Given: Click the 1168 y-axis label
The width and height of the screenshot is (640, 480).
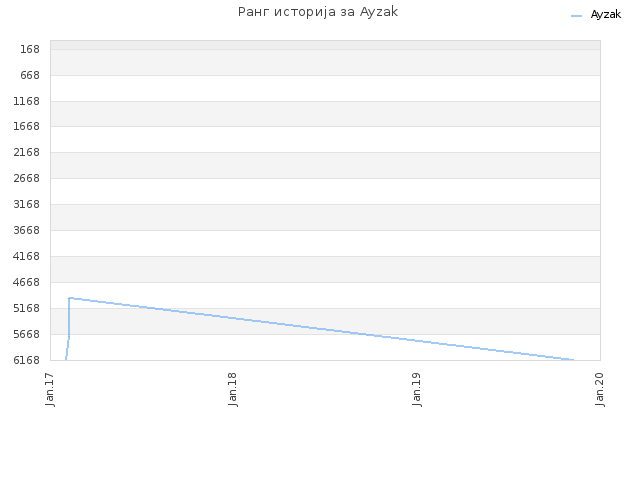Looking at the screenshot, I should point(27,101).
